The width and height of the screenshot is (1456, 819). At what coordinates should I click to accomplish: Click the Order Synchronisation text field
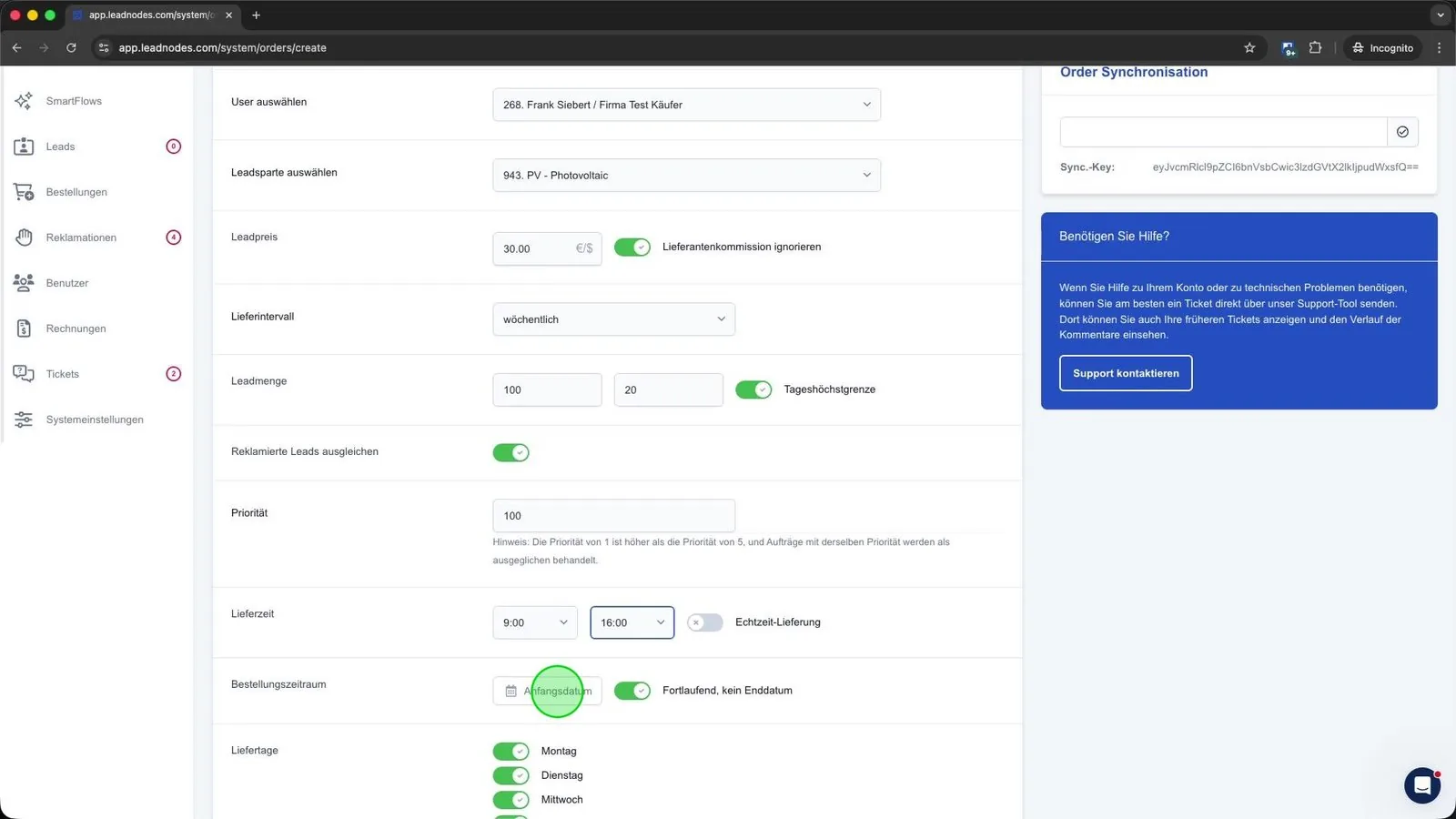pyautogui.click(x=1223, y=132)
